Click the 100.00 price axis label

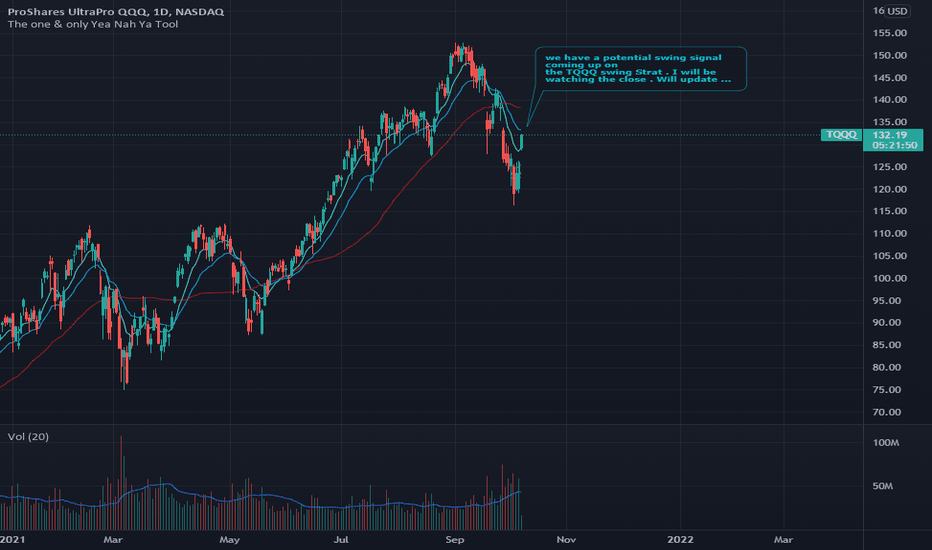pyautogui.click(x=889, y=278)
